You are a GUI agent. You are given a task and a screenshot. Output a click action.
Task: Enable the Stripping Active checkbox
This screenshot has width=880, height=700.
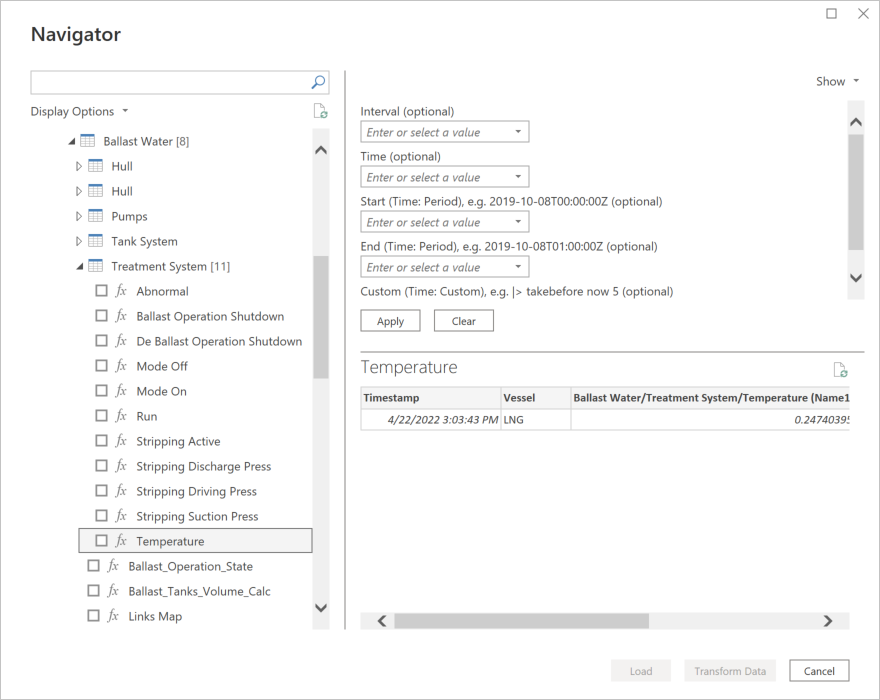coord(101,441)
